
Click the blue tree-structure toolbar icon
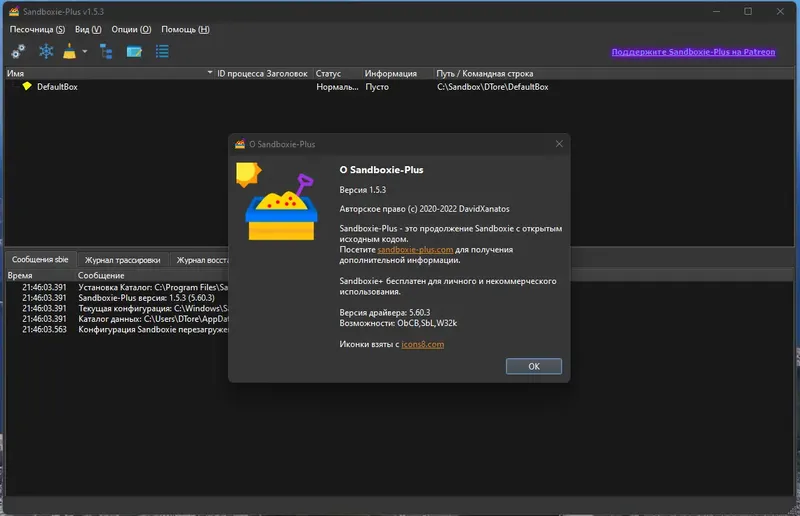click(106, 52)
